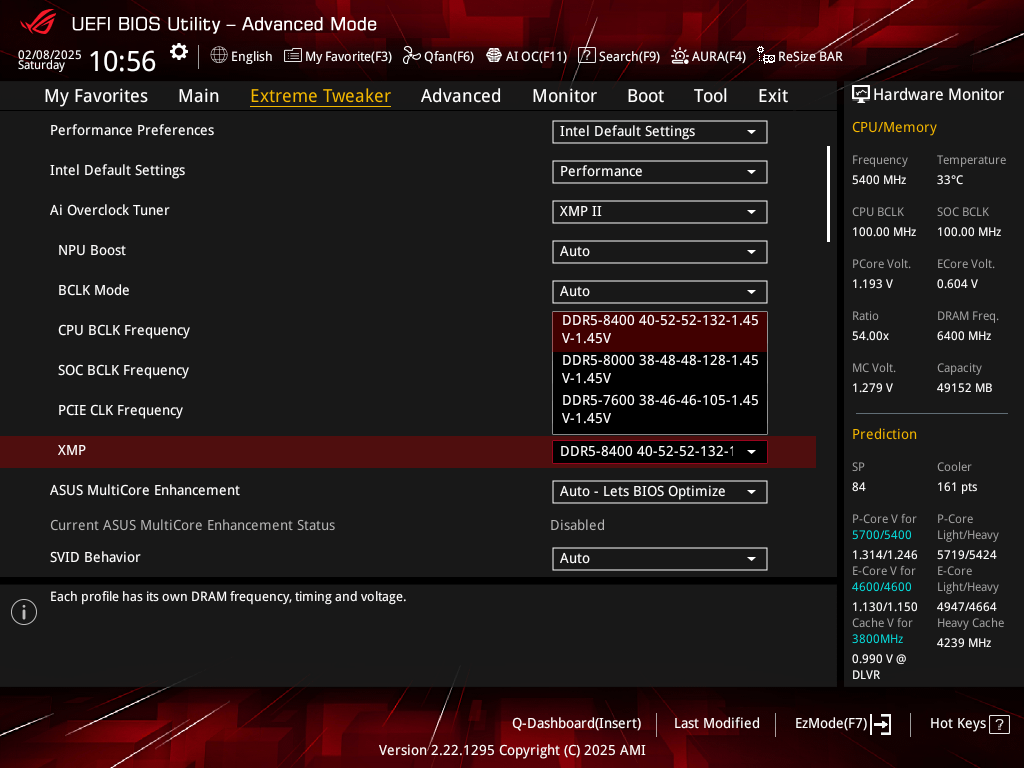This screenshot has height=768, width=1024.
Task: Collapse the XMP profile dropdown
Action: point(659,451)
